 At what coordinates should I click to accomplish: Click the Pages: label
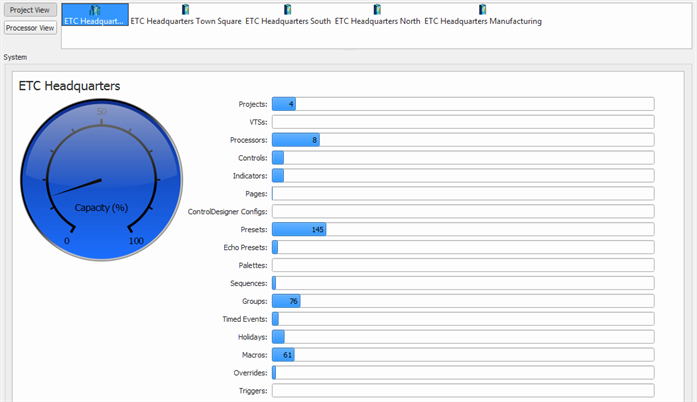click(x=256, y=194)
